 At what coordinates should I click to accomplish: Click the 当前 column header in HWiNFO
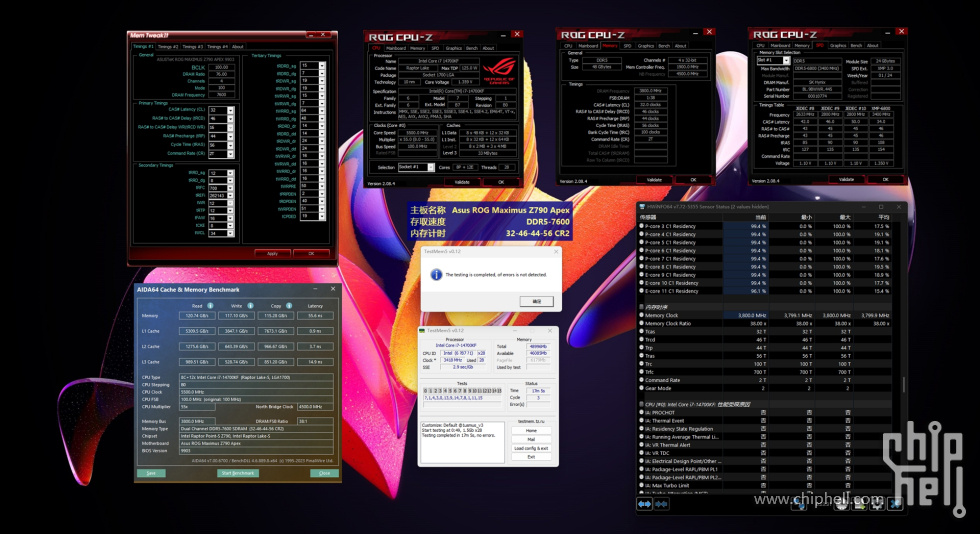760,217
